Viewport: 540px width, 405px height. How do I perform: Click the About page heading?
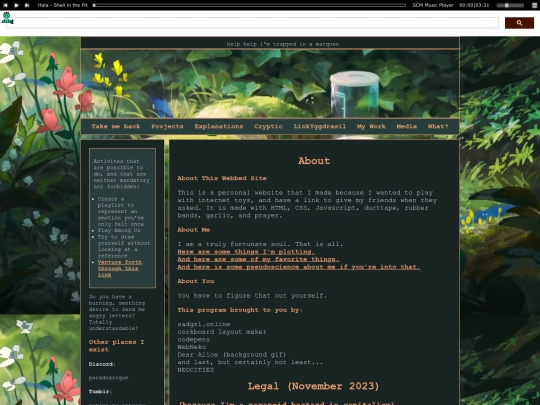point(314,161)
